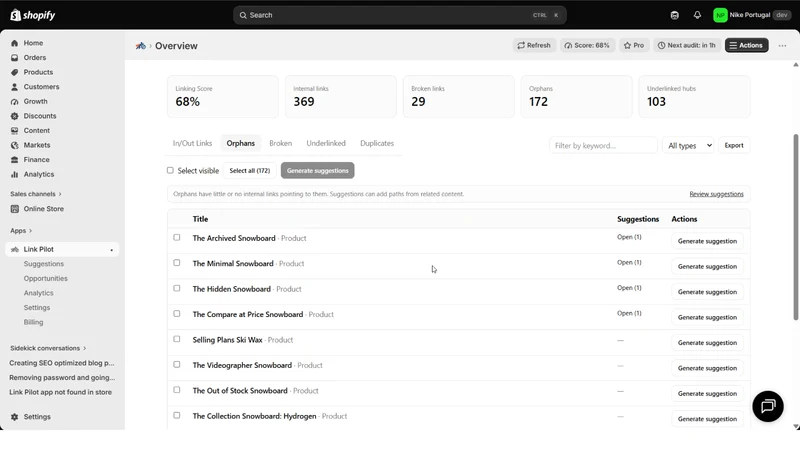This screenshot has height=450, width=800.
Task: Click Select all (172) button
Action: tap(249, 170)
